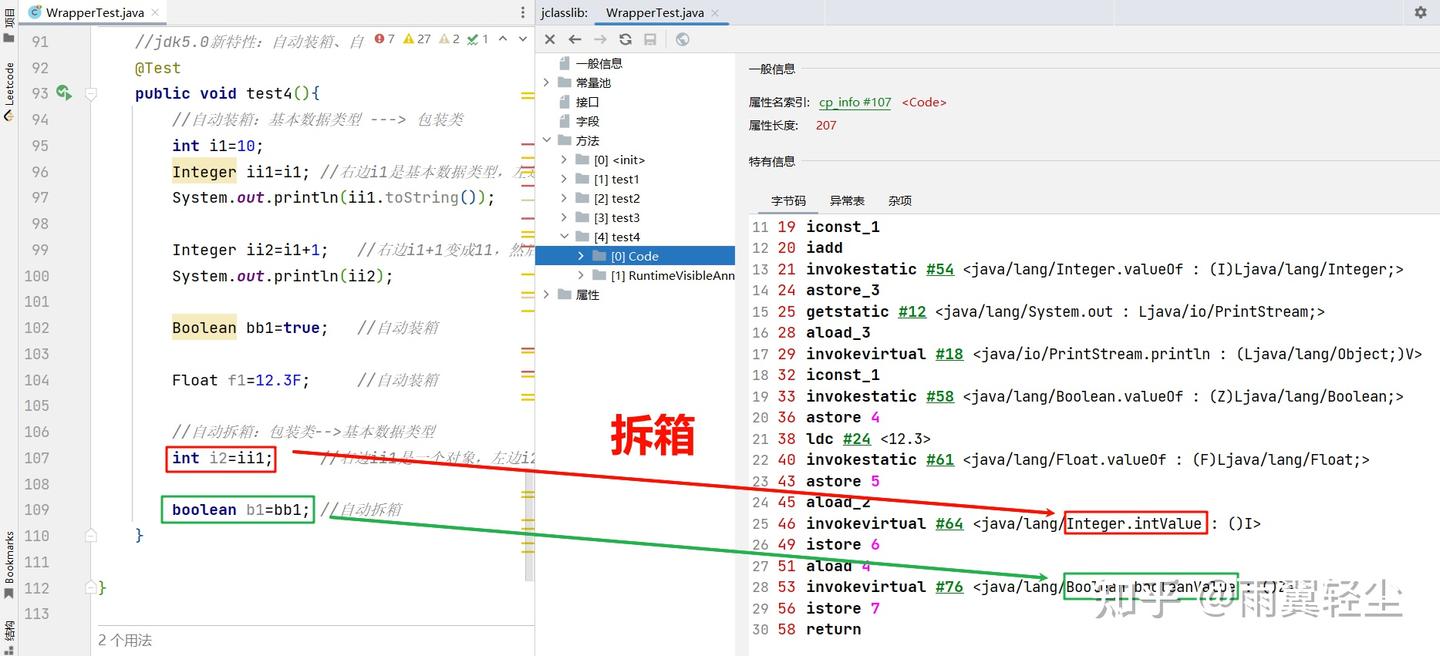The height and width of the screenshot is (656, 1440).
Task: Switch to the 异常表 tab
Action: 847,200
